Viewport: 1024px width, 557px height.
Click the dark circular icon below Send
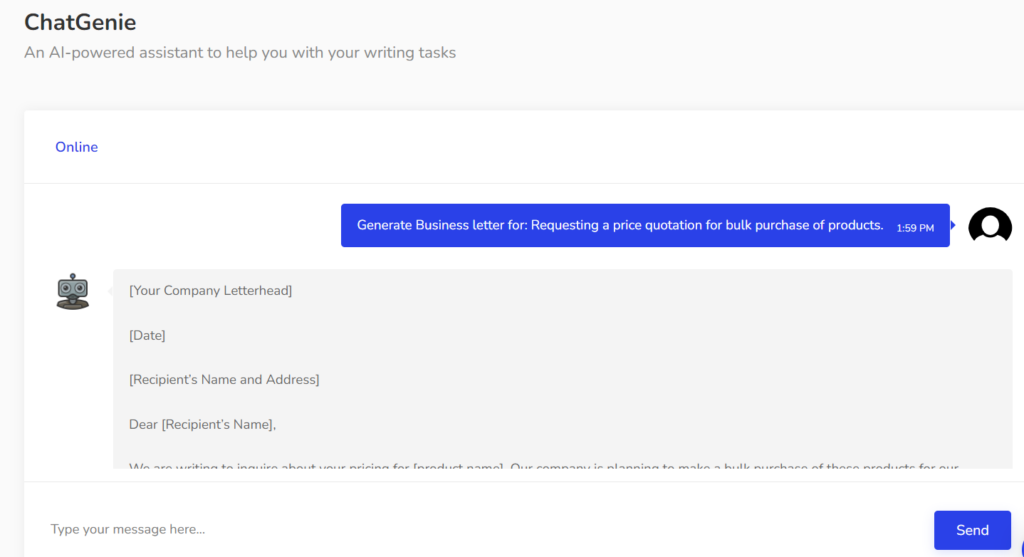click(x=1020, y=553)
